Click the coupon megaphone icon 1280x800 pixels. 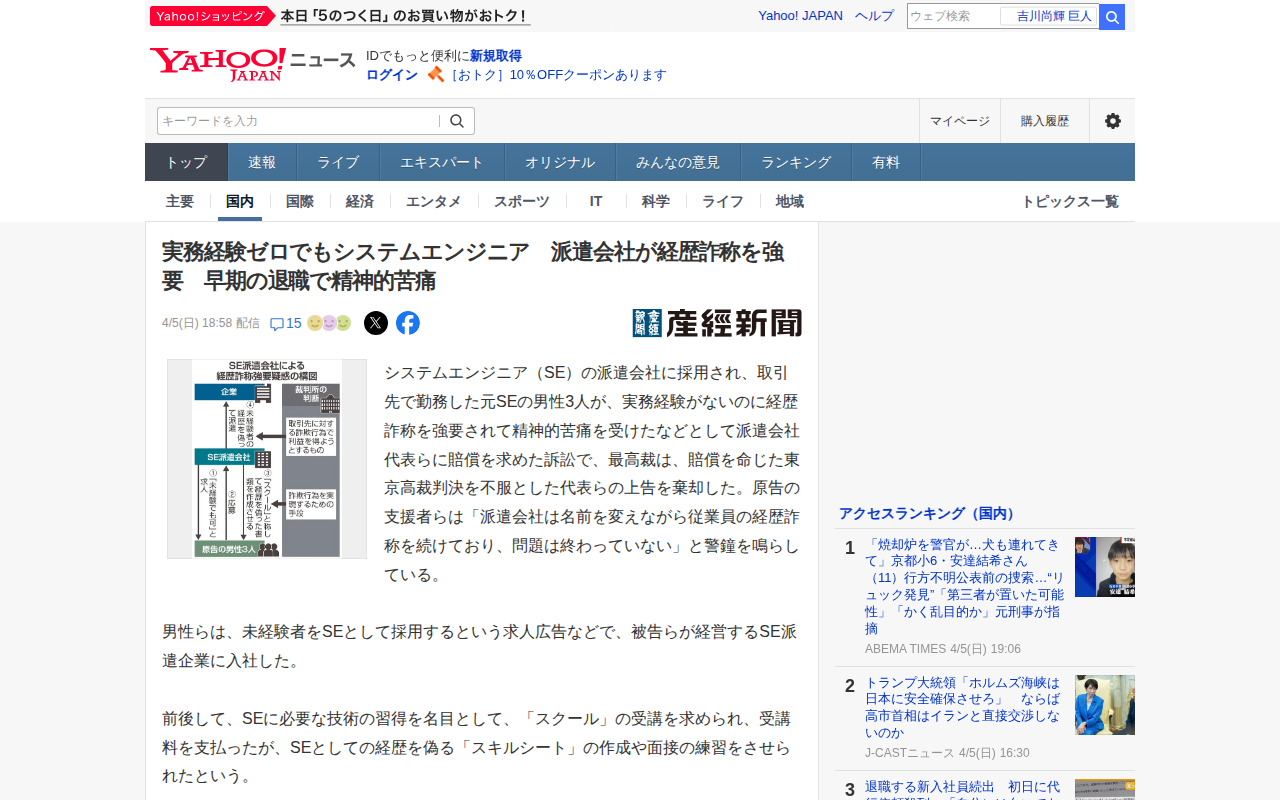[435, 74]
